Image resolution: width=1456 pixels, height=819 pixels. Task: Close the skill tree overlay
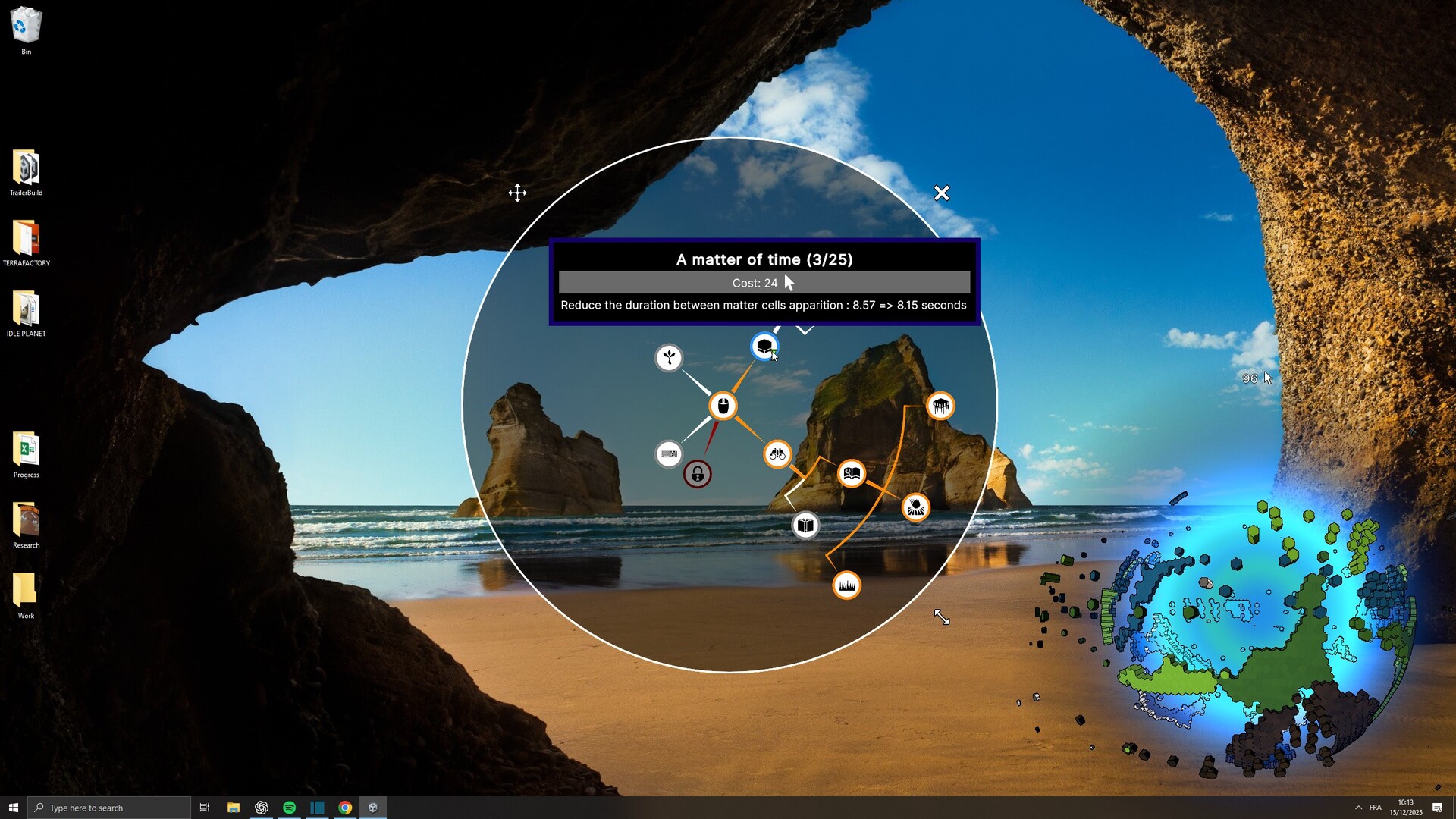click(942, 193)
